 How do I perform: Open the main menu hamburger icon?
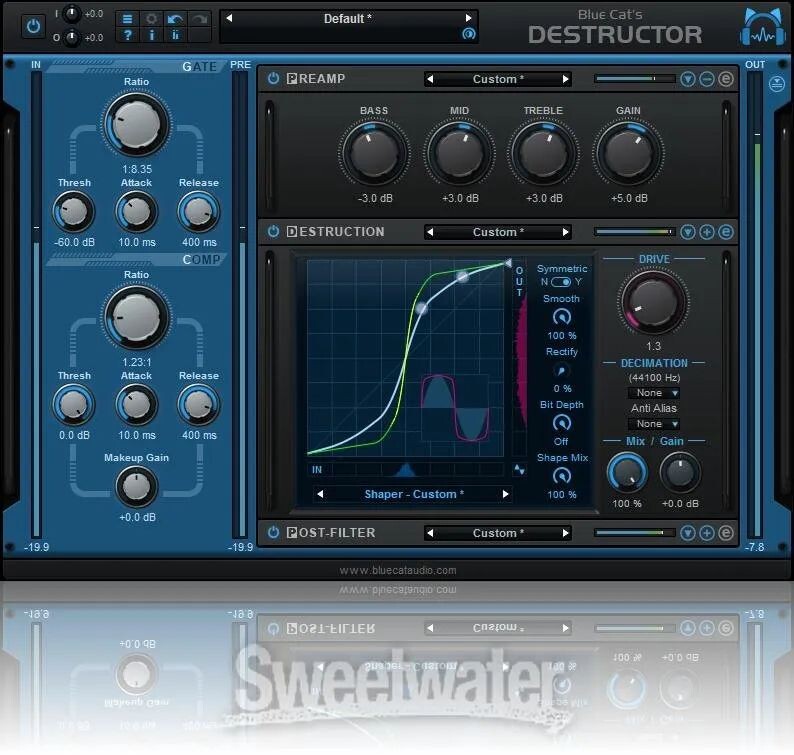click(x=128, y=19)
